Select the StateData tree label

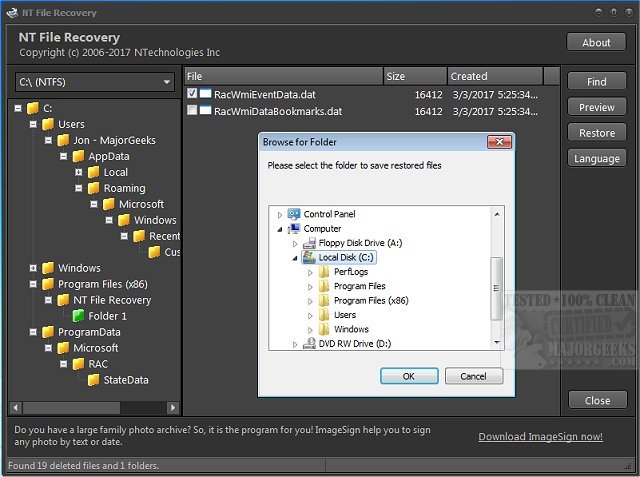pos(126,380)
